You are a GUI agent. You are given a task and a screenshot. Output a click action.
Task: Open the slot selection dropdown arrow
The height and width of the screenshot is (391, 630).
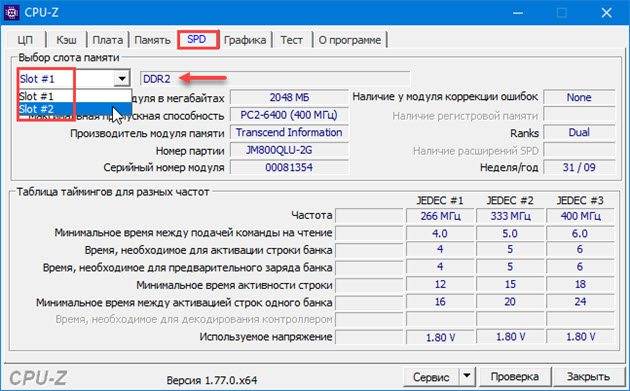(x=121, y=79)
